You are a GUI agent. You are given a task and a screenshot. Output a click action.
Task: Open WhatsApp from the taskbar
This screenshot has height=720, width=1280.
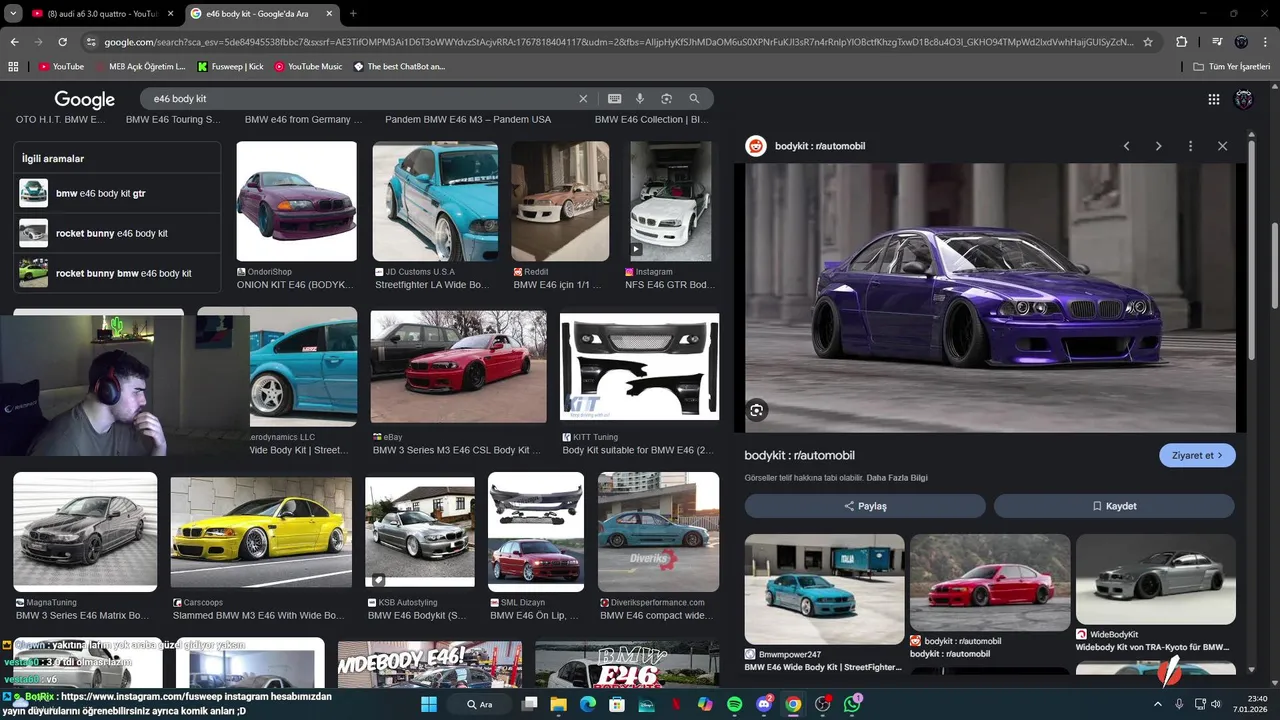(x=852, y=704)
